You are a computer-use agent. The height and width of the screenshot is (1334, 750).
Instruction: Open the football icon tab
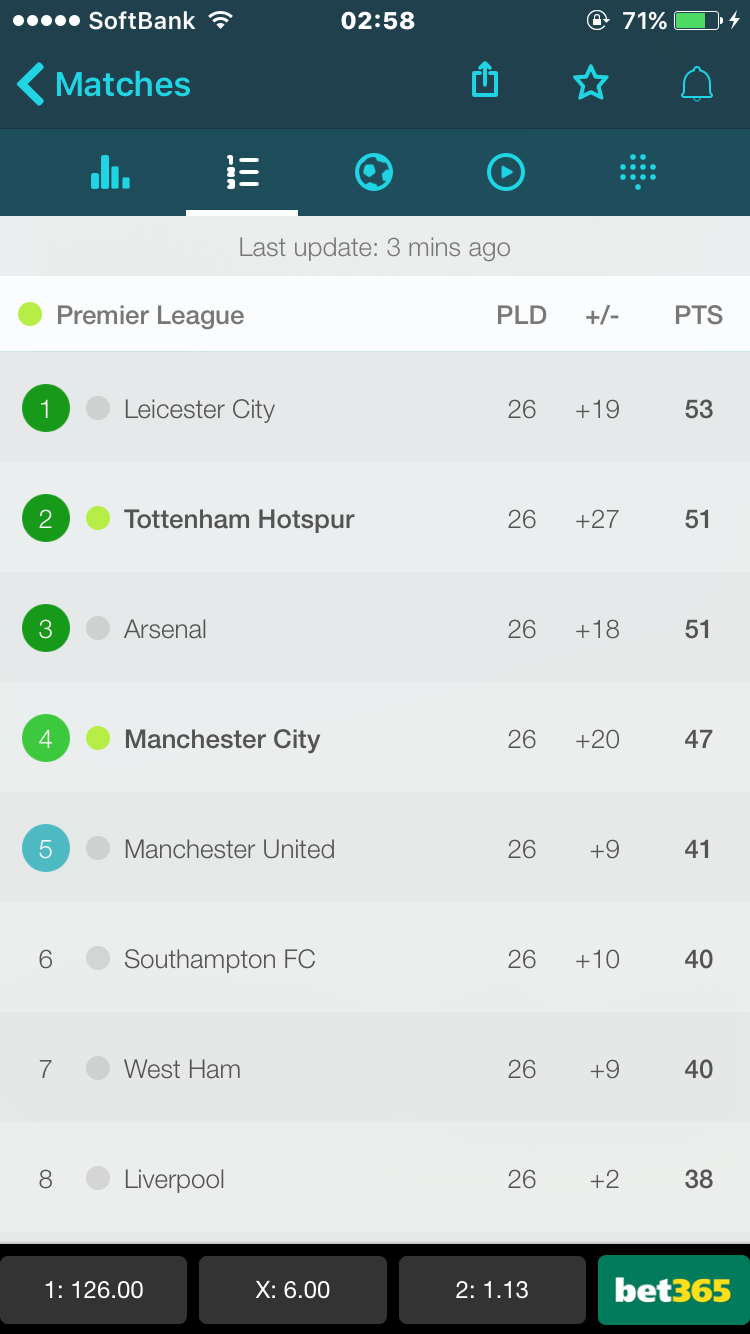coord(374,172)
